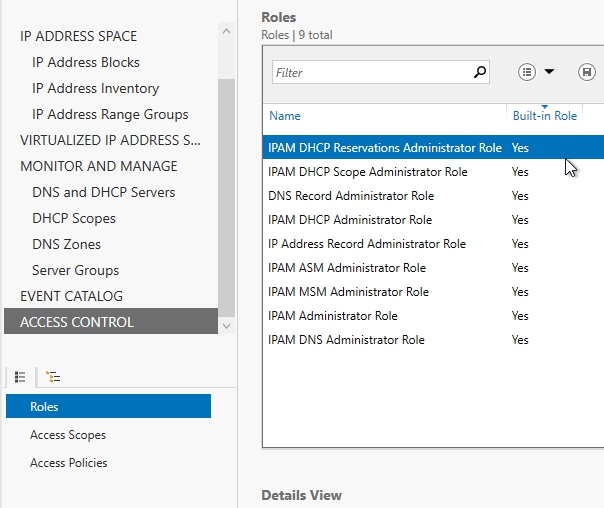Navigate to IP Address Blocks
This screenshot has width=604, height=508.
86,62
